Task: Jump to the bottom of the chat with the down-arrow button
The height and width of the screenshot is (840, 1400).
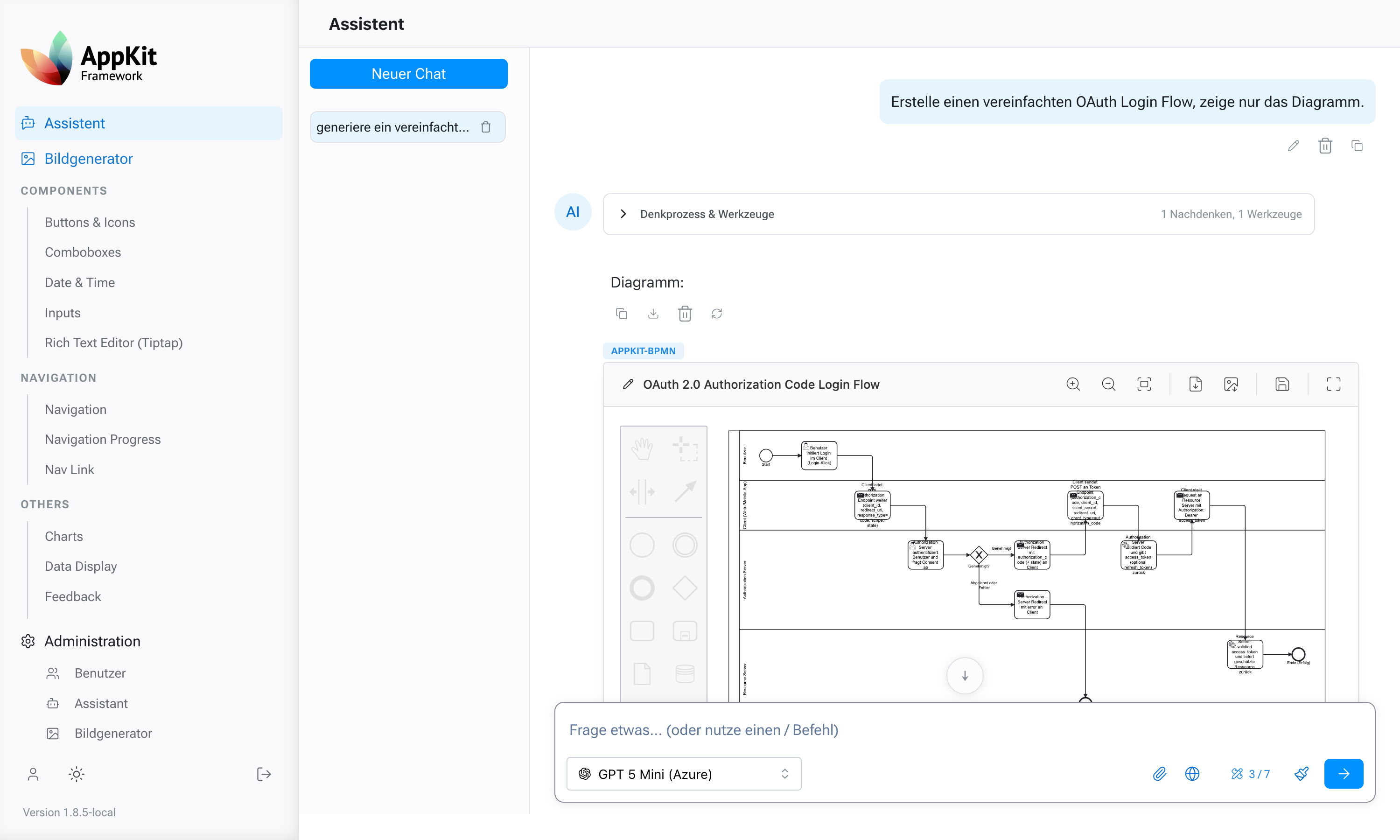Action: (965, 675)
